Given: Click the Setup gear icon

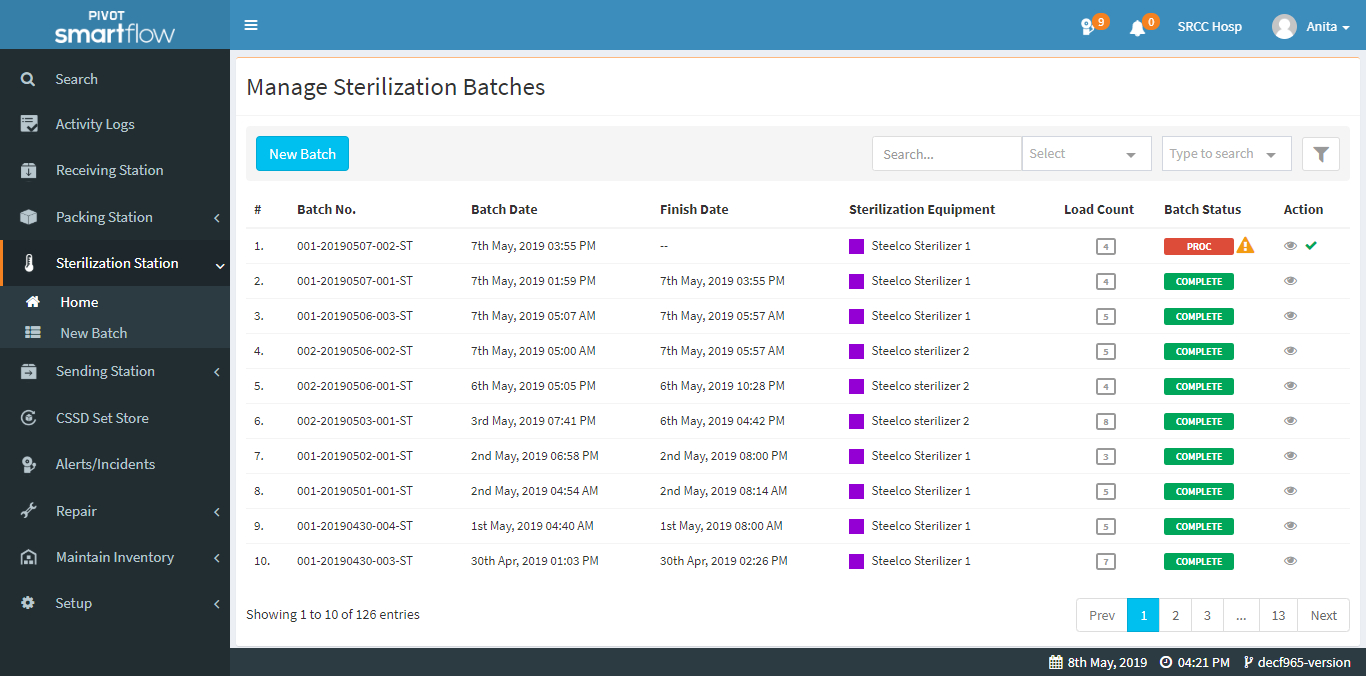Looking at the screenshot, I should [x=28, y=603].
